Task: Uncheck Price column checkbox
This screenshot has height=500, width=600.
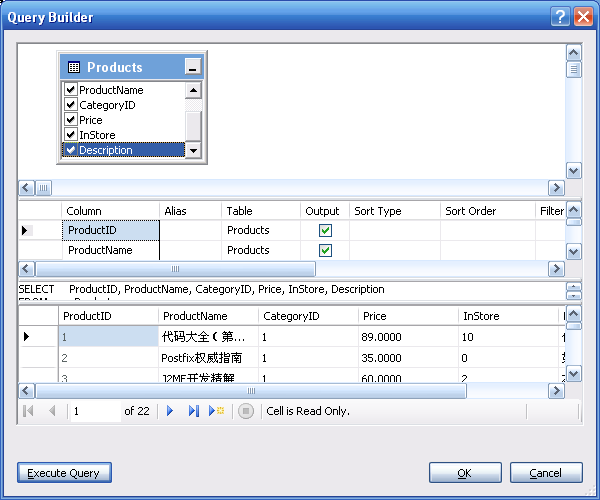Action: (70, 119)
